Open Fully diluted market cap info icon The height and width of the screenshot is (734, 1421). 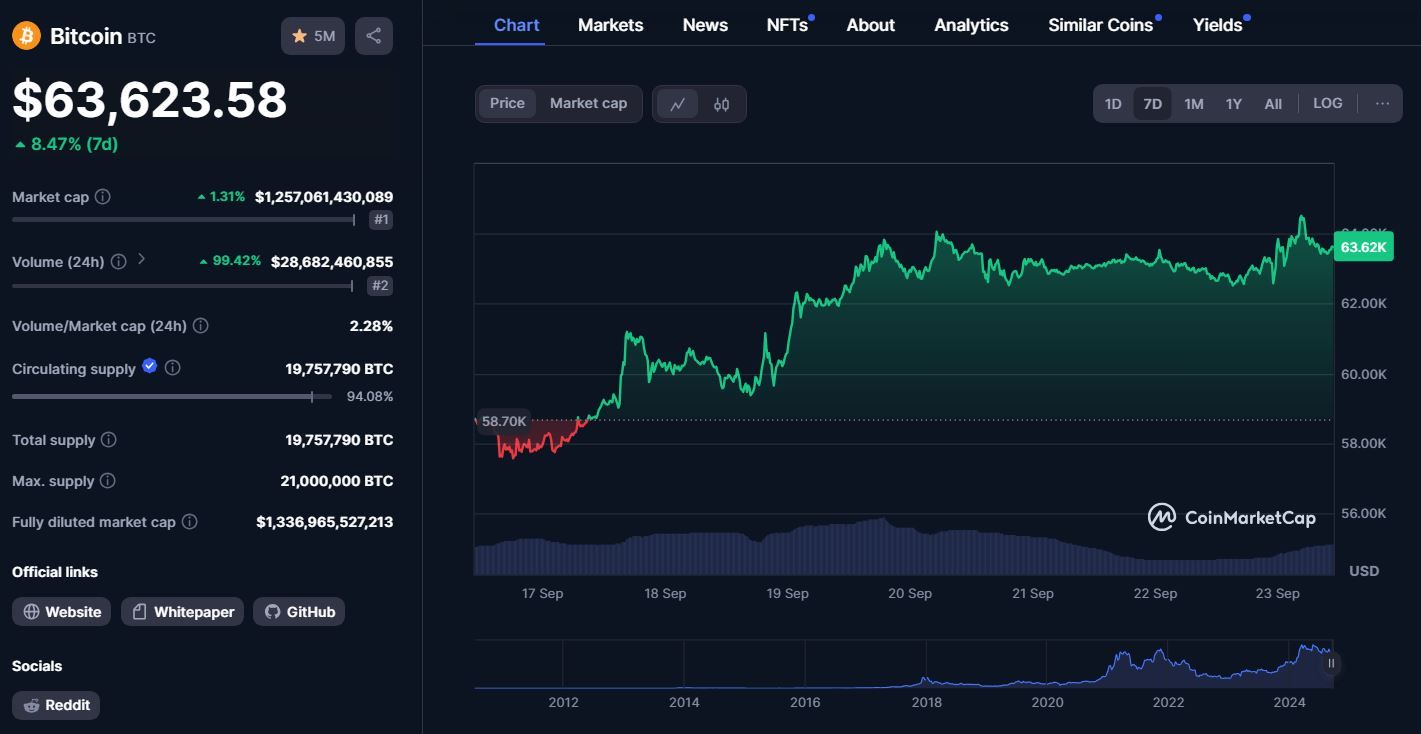pyautogui.click(x=189, y=522)
